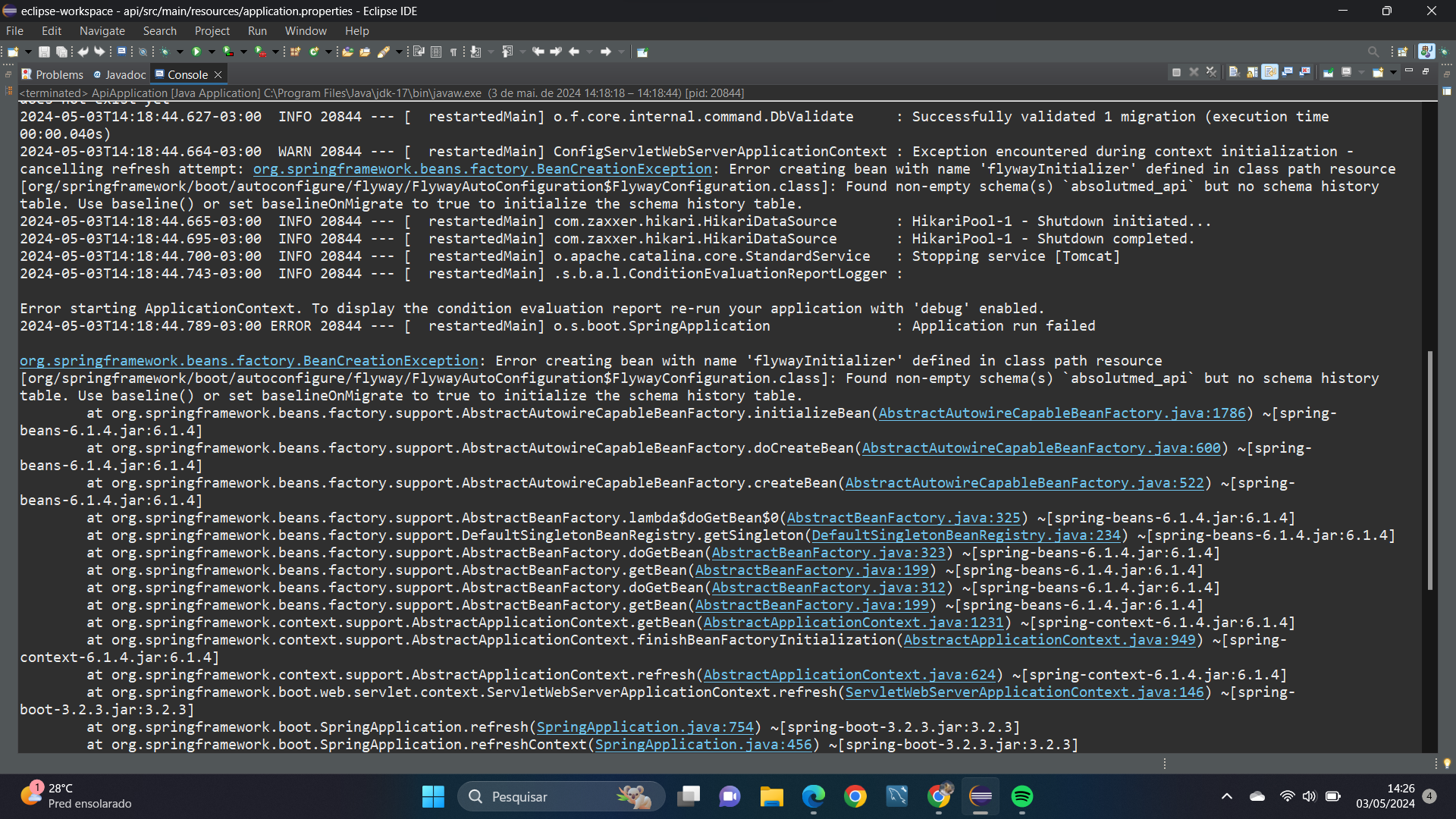Click the Open Type icon
The height and width of the screenshot is (819, 1456).
[347, 52]
